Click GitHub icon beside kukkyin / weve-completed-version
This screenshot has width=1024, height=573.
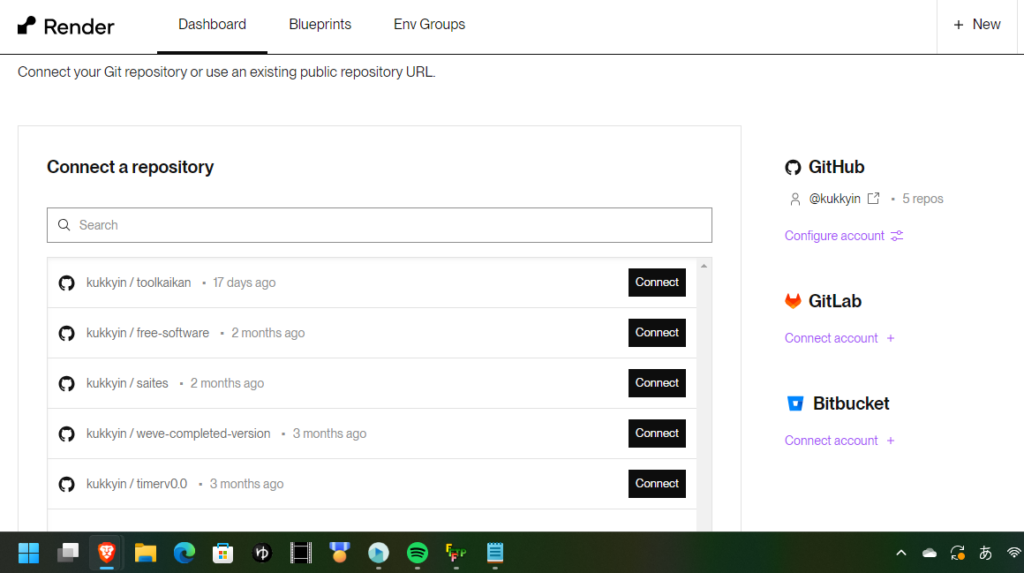[67, 434]
